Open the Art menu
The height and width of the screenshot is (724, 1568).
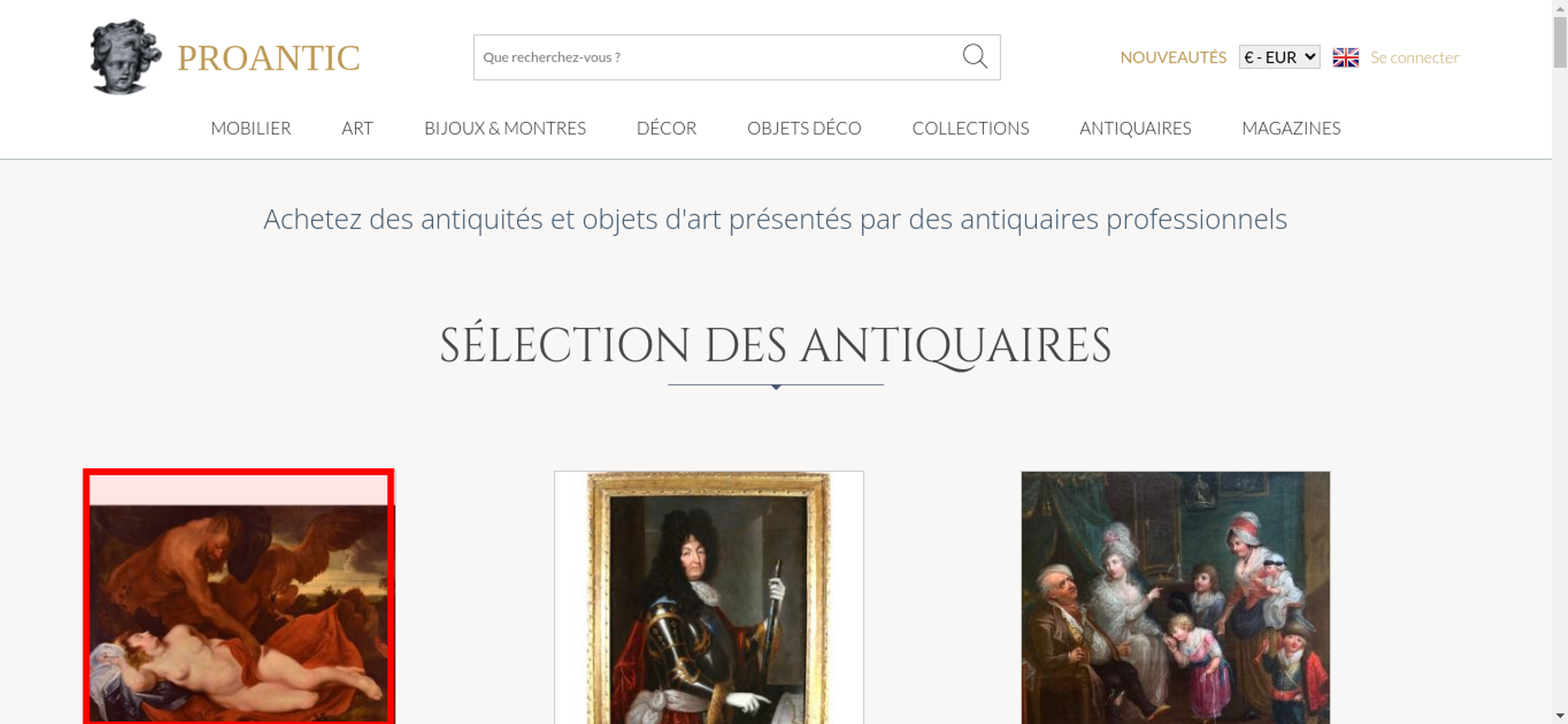point(358,128)
